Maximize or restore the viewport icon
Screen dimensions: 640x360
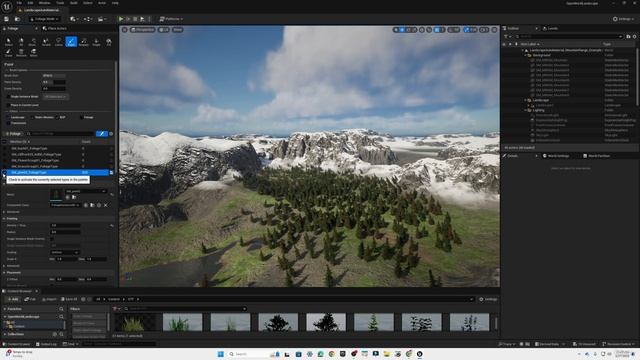494,30
